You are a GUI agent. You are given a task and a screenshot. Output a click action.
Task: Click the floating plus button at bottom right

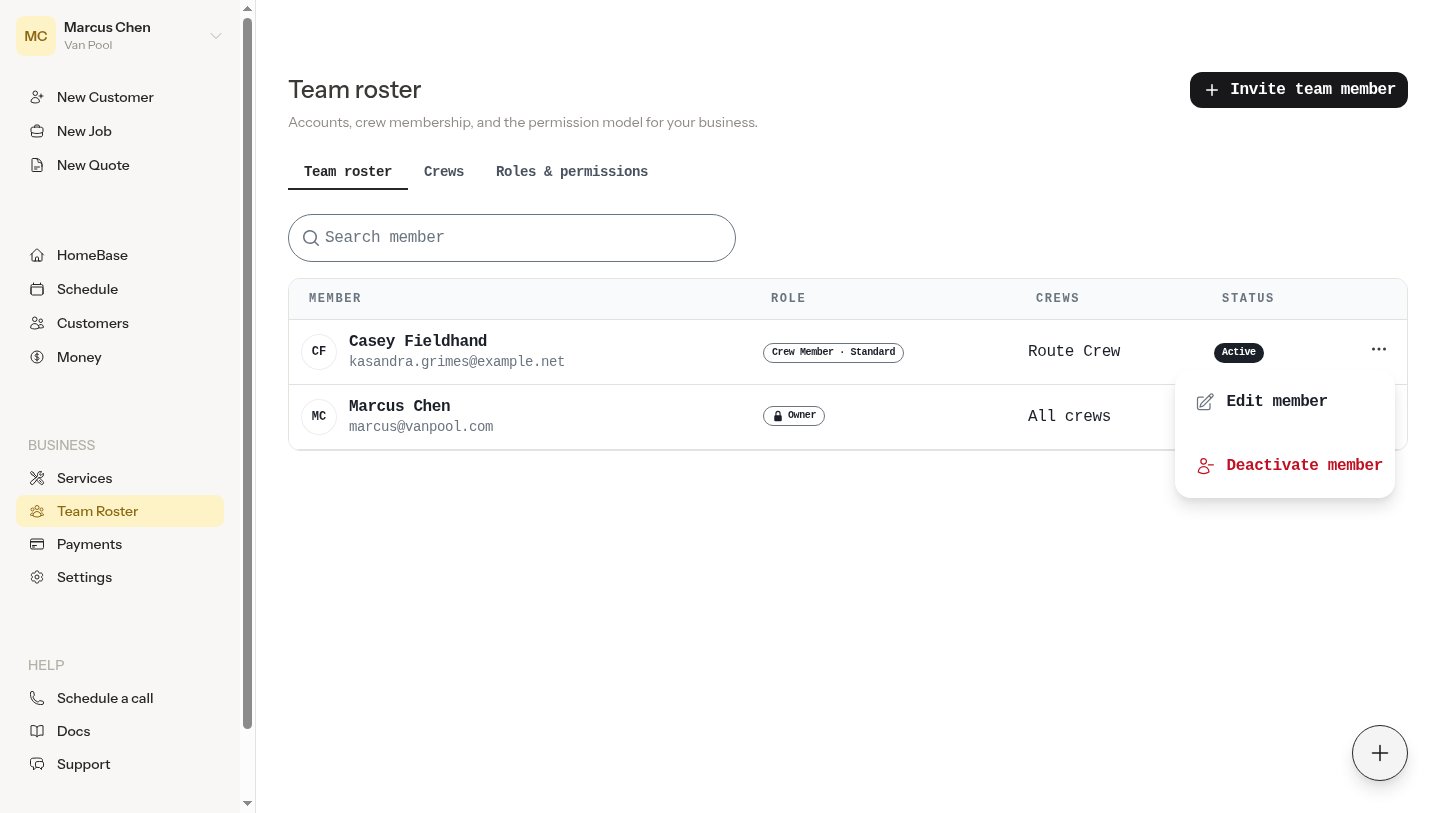tap(1380, 753)
